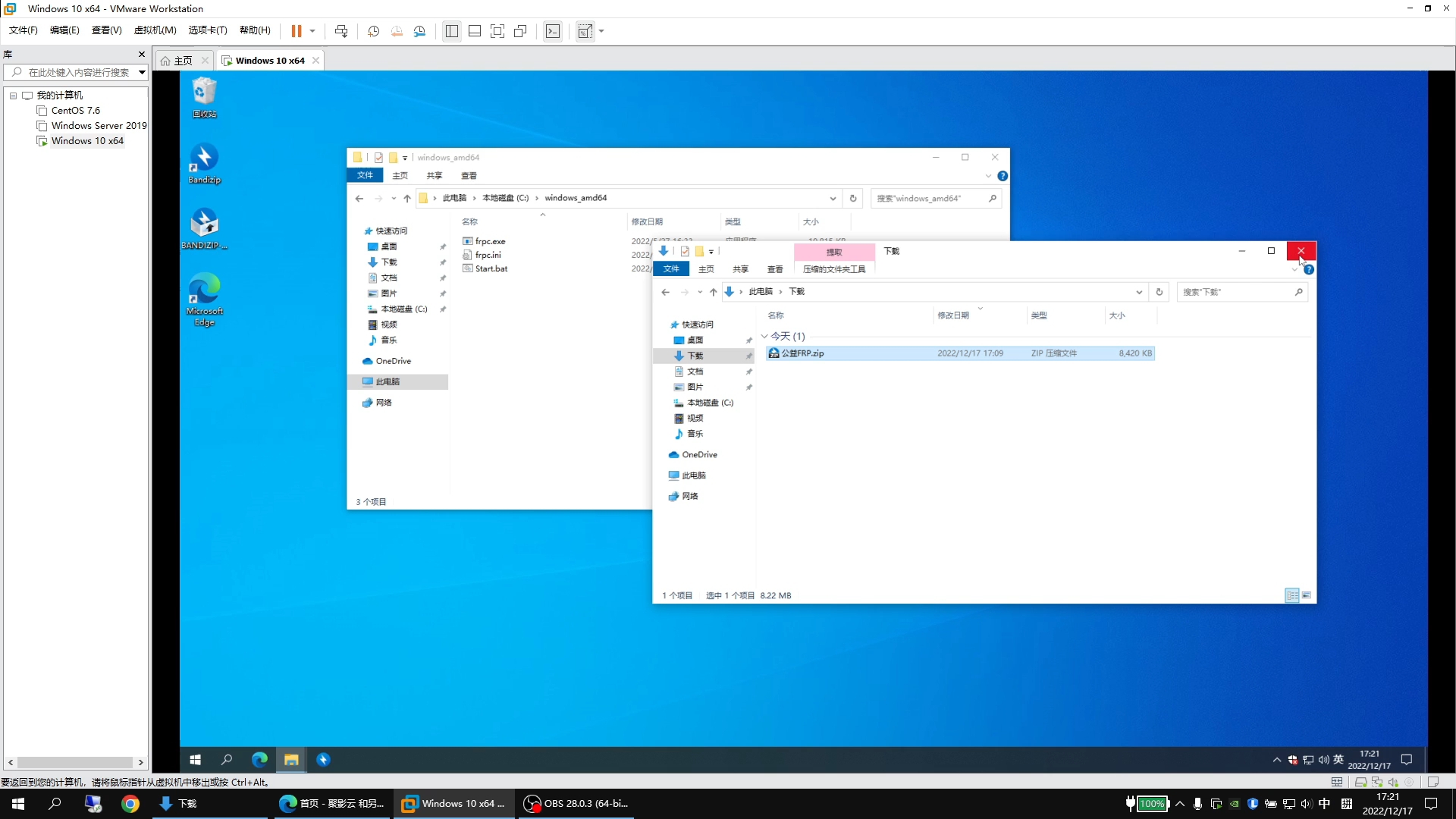Click 本地磁盘 (C:) in windows_amd64 sidebar
Image resolution: width=1456 pixels, height=819 pixels.
coord(404,309)
